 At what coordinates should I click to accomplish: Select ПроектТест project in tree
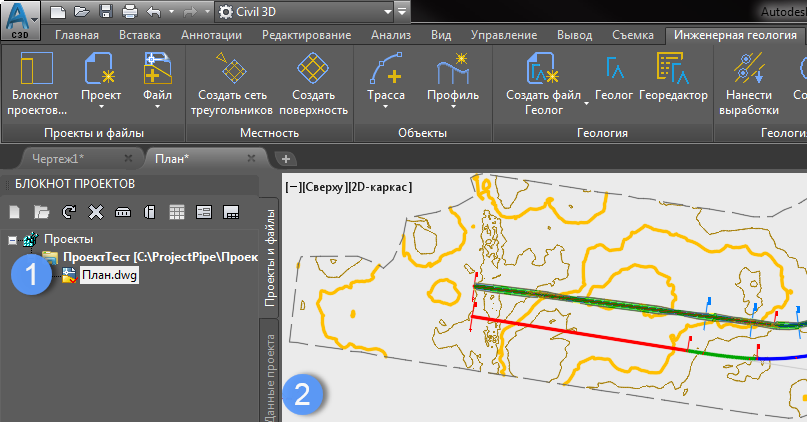click(x=160, y=257)
